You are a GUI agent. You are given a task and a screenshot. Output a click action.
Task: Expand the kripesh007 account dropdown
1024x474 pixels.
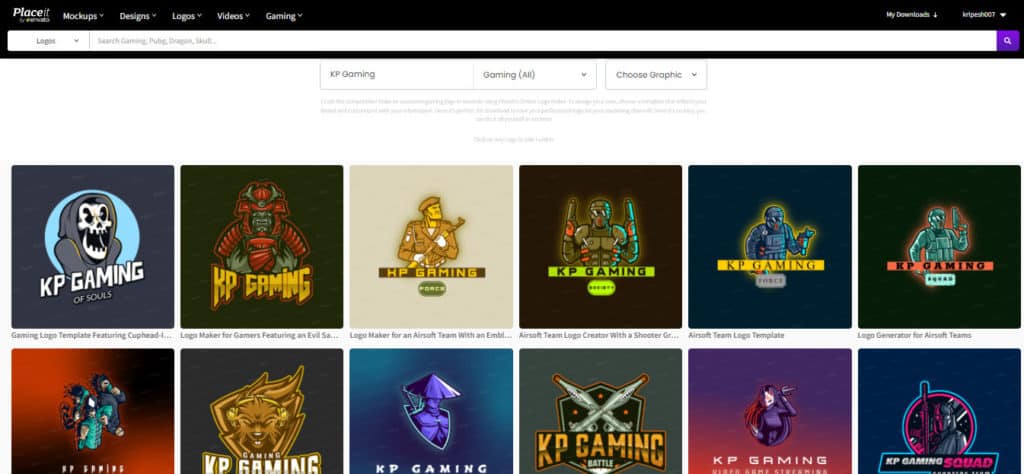[x=984, y=14]
